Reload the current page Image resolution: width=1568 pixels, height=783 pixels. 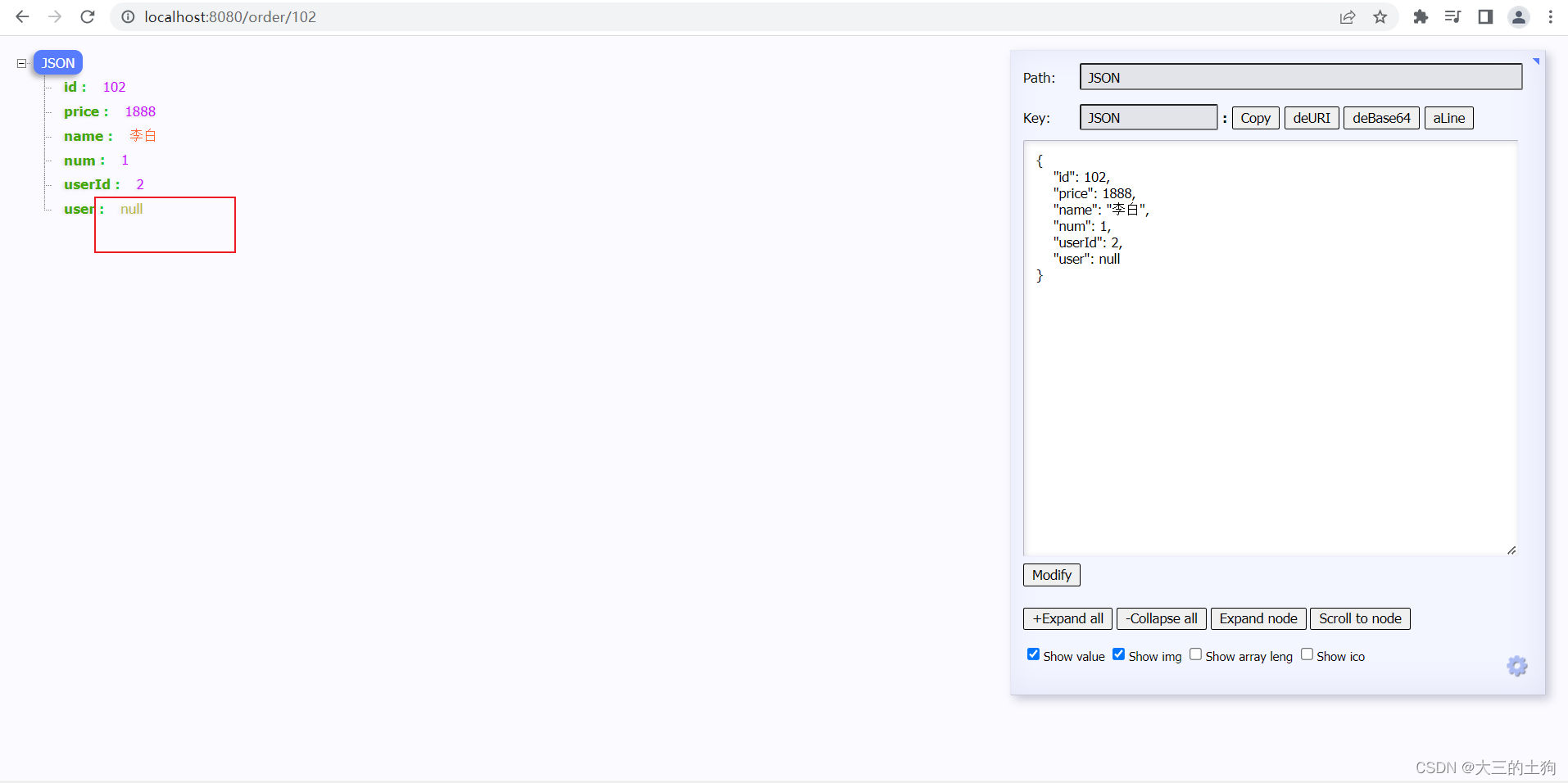[x=88, y=16]
